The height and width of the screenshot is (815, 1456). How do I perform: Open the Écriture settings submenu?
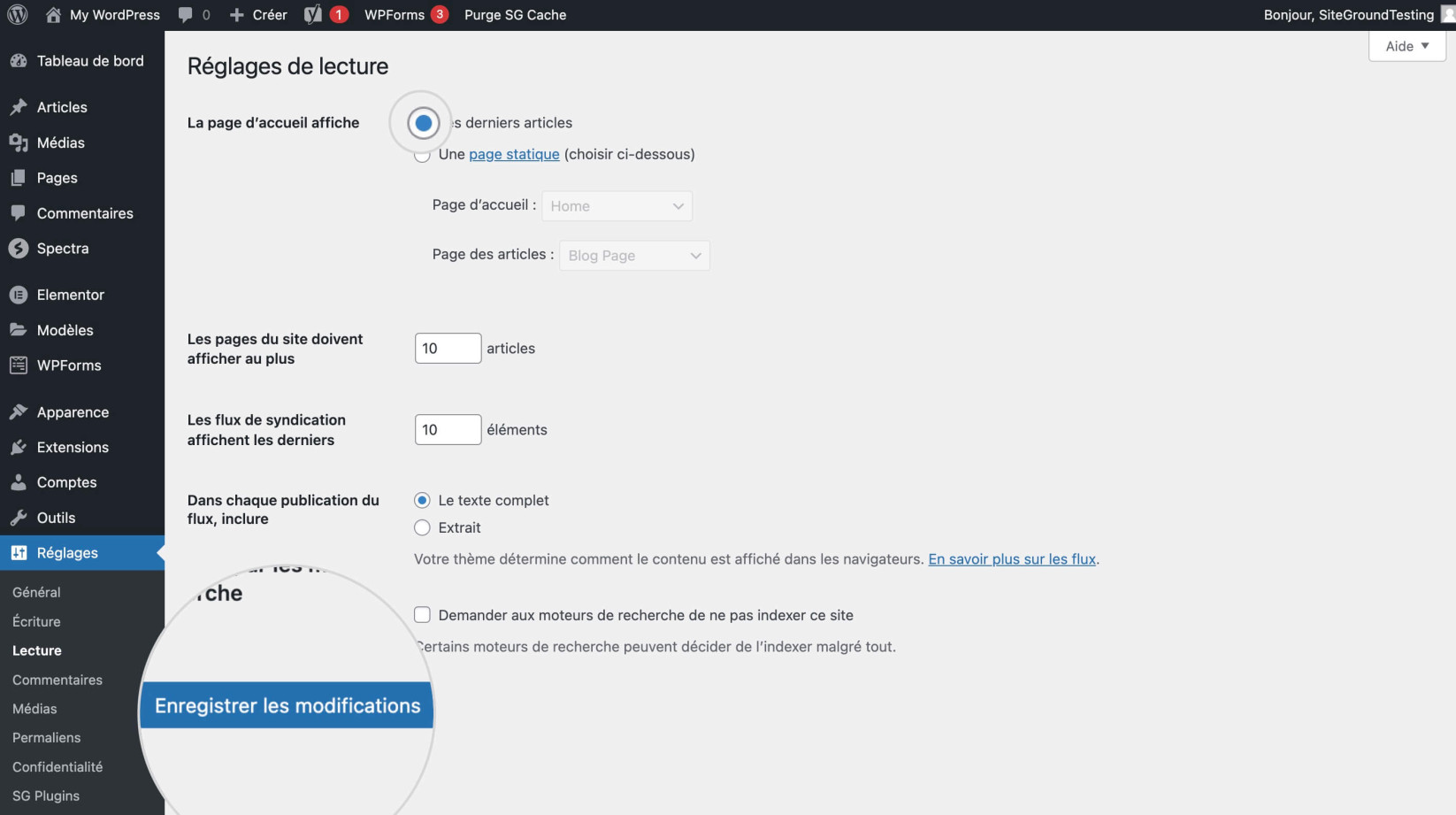(x=36, y=621)
